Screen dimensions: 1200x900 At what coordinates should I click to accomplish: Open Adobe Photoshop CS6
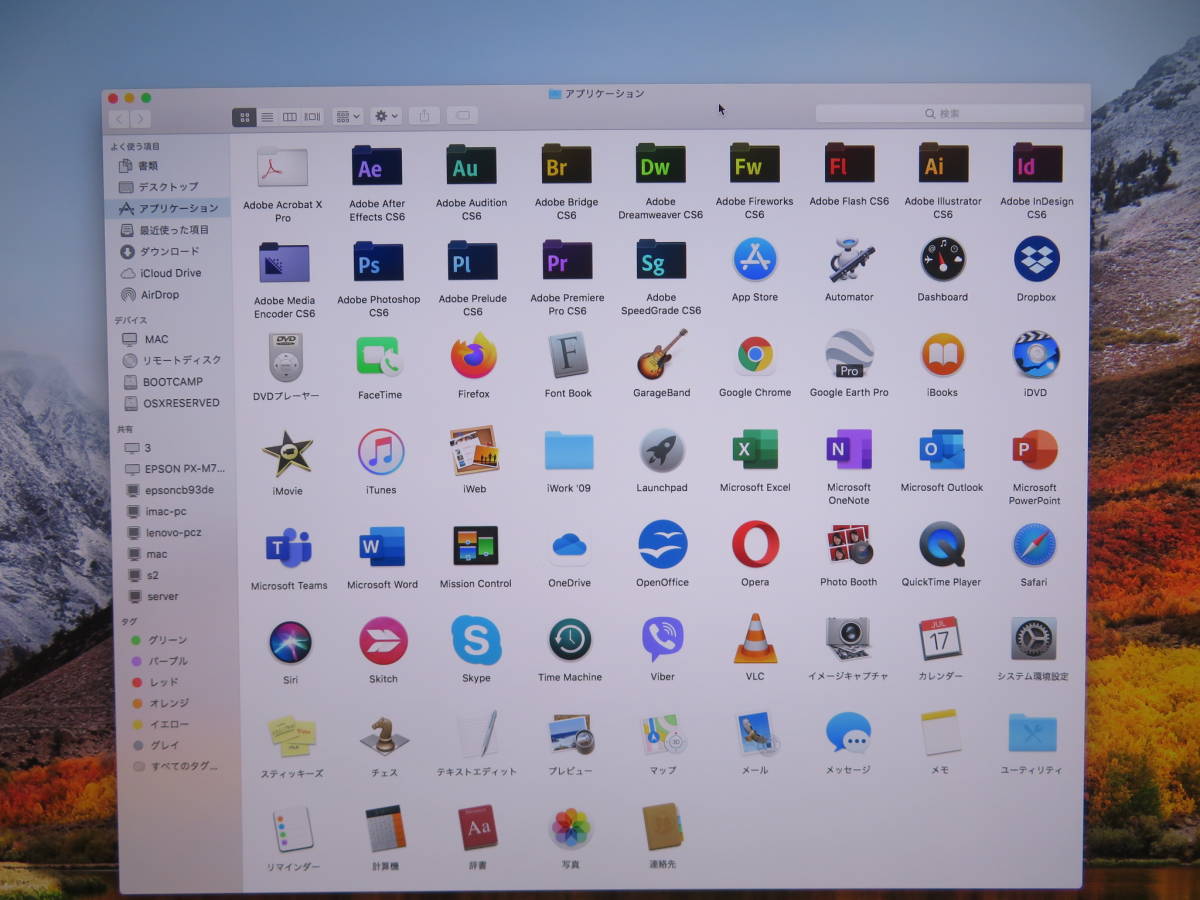[377, 262]
